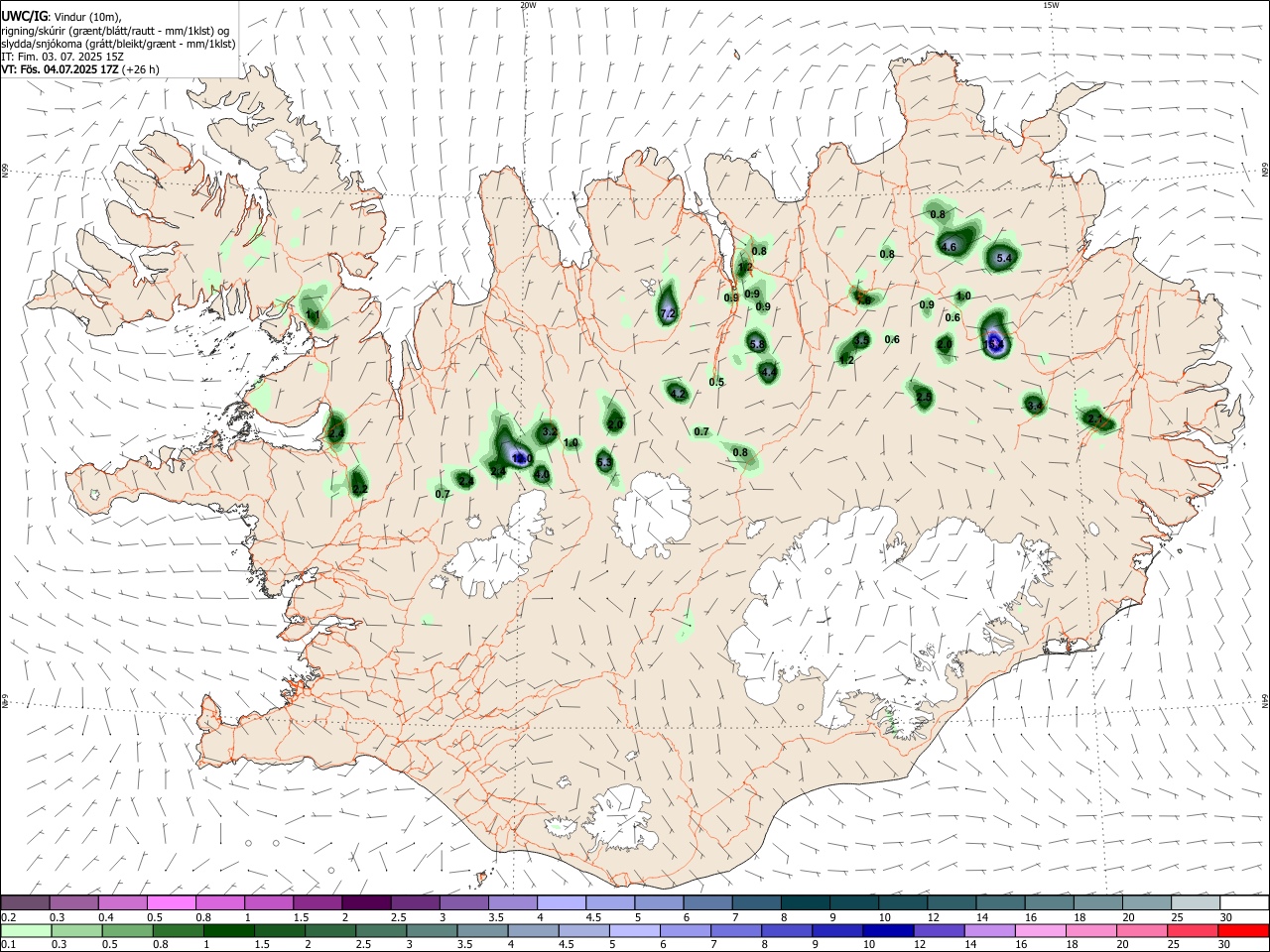This screenshot has height=952, width=1270.
Task: Select the 4.2 precipitation label
Action: click(679, 394)
